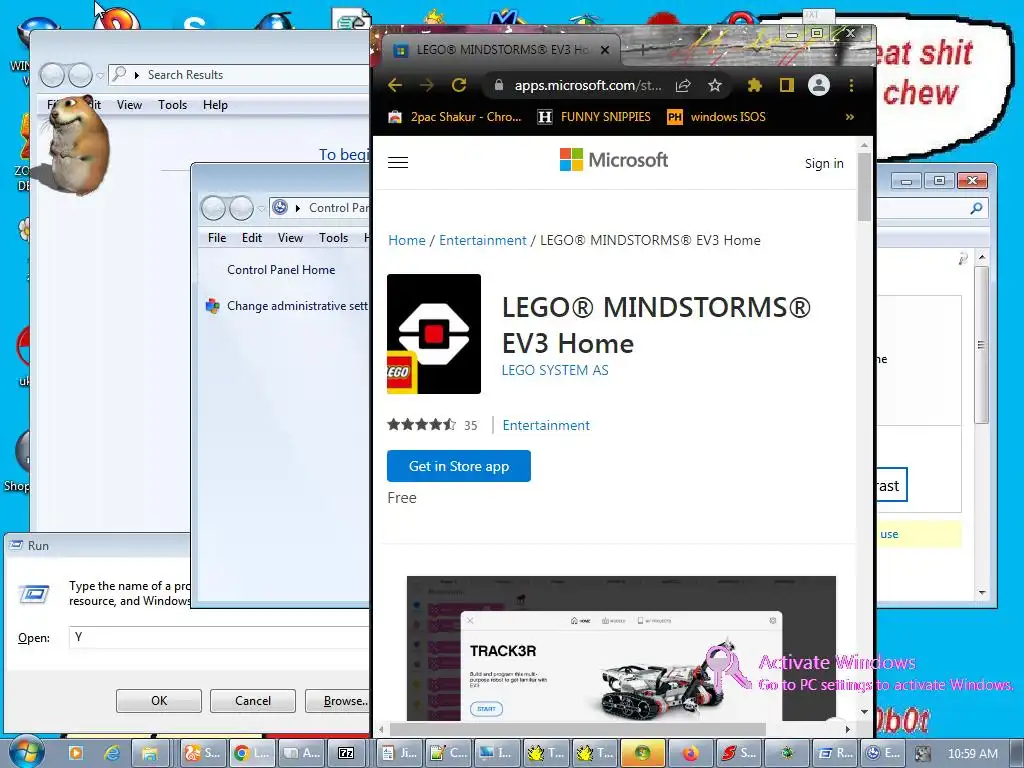This screenshot has width=1024, height=768.
Task: Open File menu in Control Panel window
Action: tap(217, 238)
